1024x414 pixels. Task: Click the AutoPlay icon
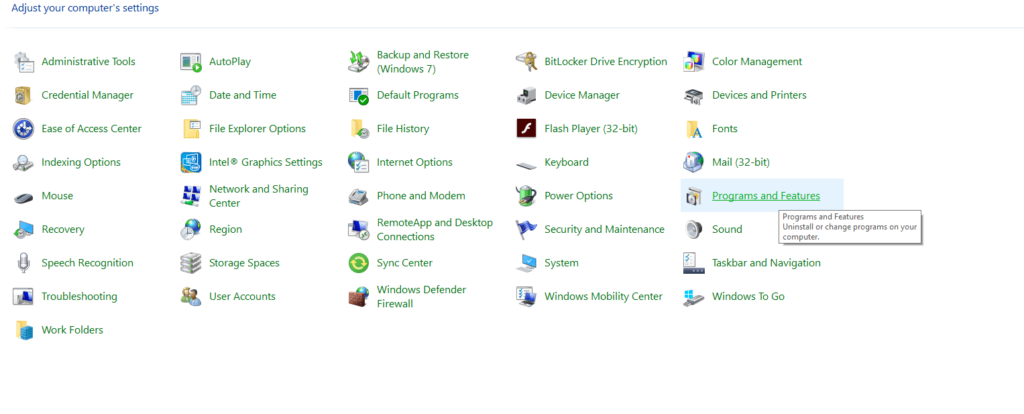point(191,62)
